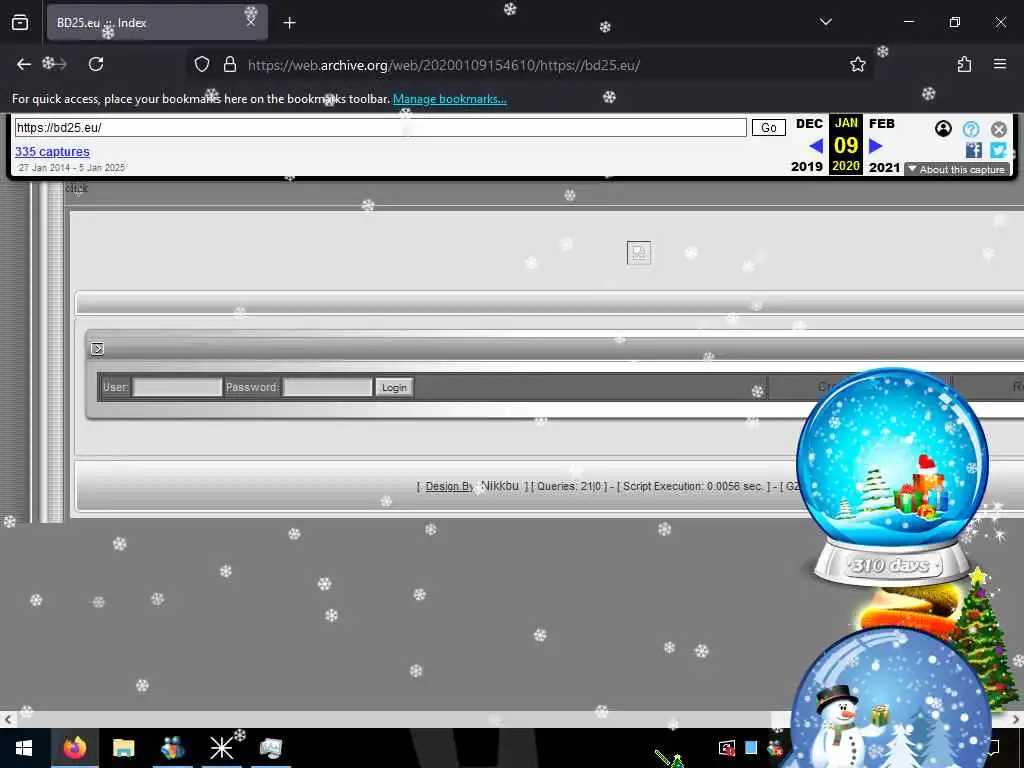Open the computers icon taskbar app
Viewport: 1024px width, 768px height.
(x=270, y=748)
